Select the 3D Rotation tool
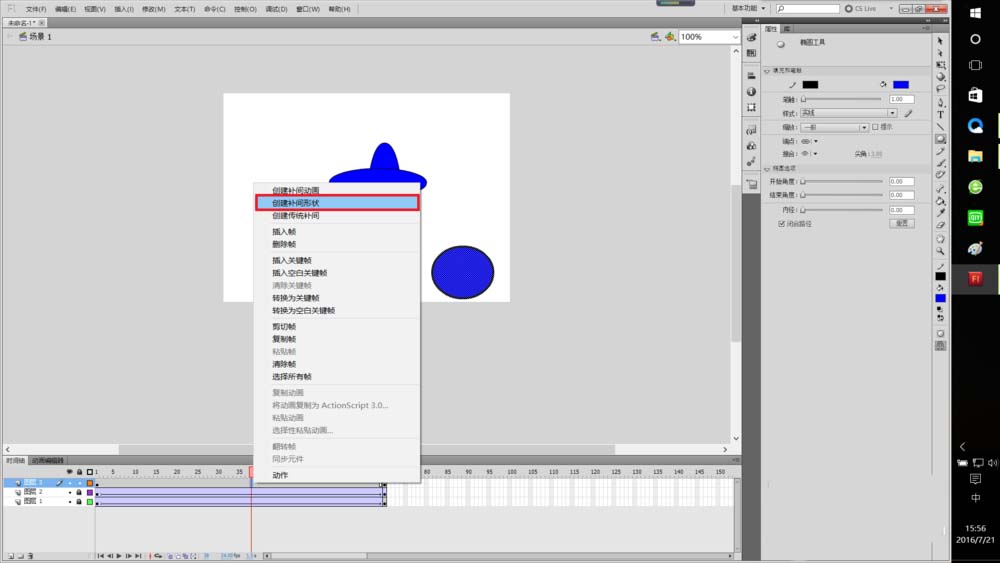The image size is (1000, 563). tap(940, 77)
